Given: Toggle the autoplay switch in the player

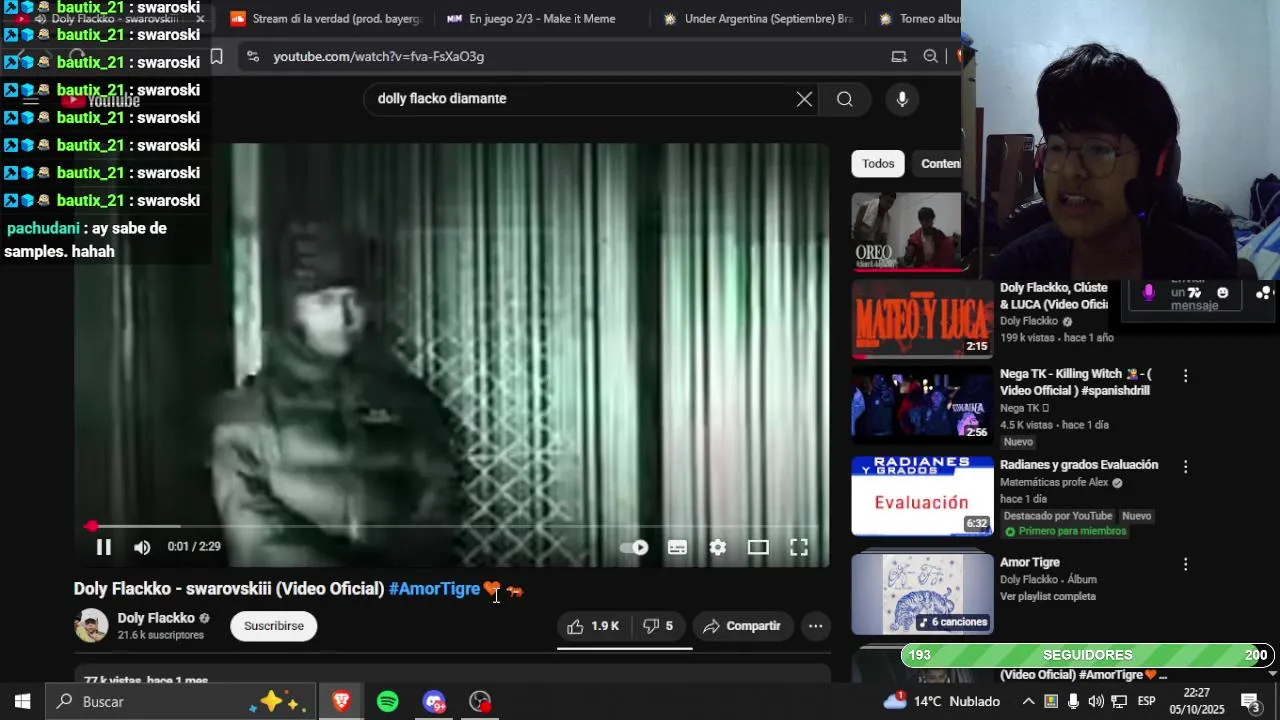Looking at the screenshot, I should click(x=634, y=547).
